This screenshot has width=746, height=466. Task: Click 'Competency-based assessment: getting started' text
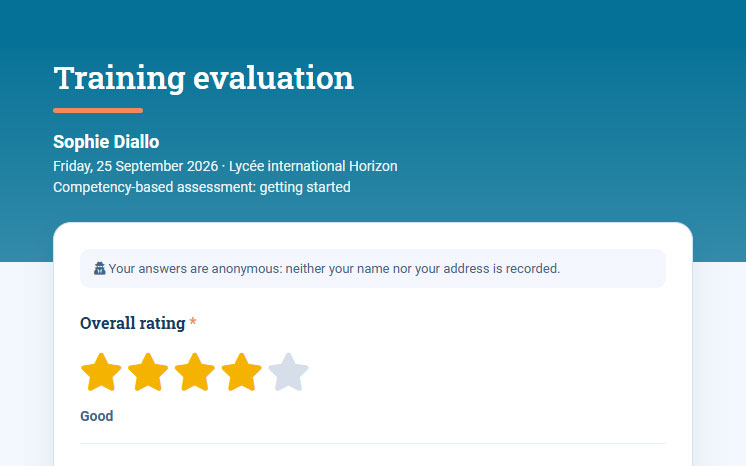(202, 187)
